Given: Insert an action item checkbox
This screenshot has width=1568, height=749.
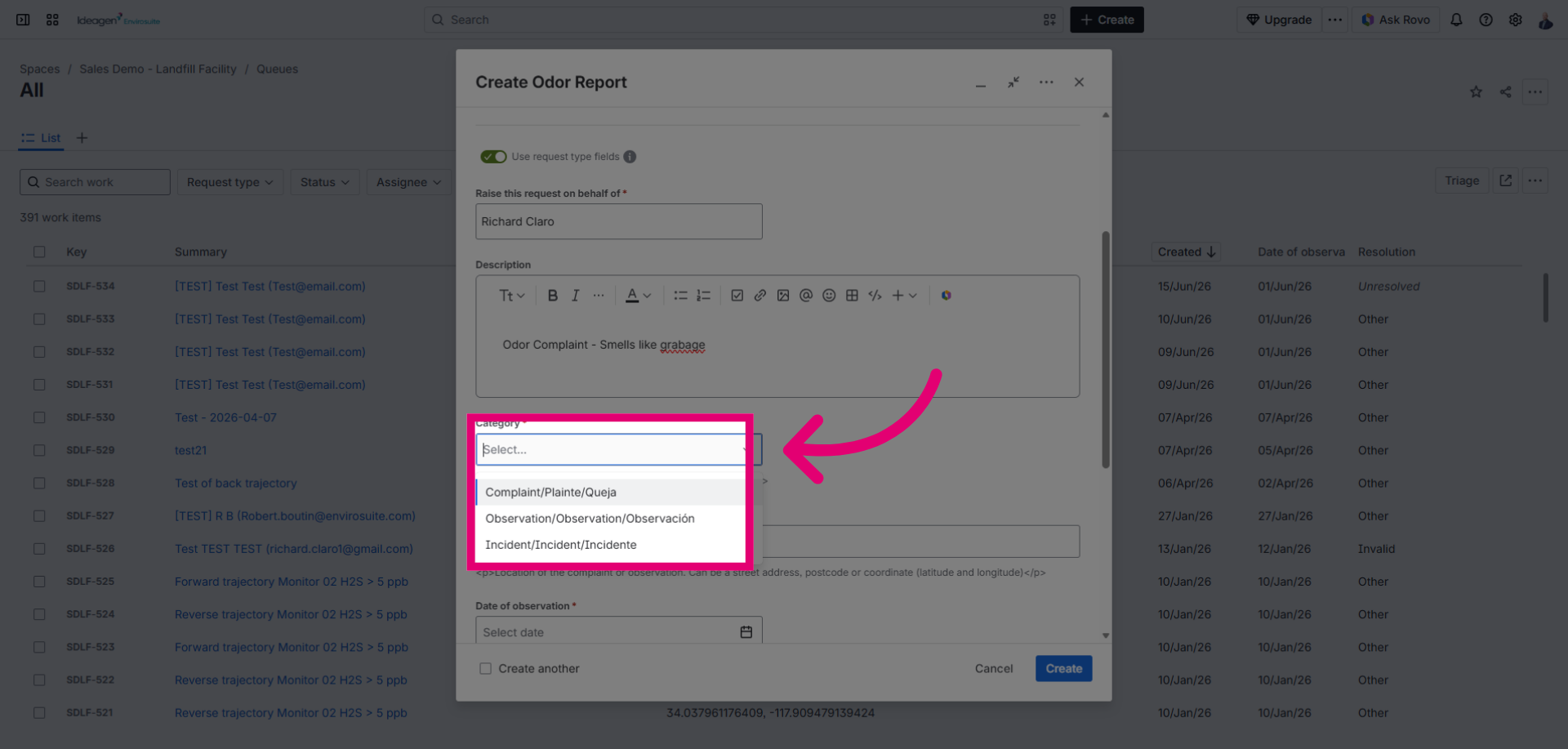Looking at the screenshot, I should click(x=737, y=296).
